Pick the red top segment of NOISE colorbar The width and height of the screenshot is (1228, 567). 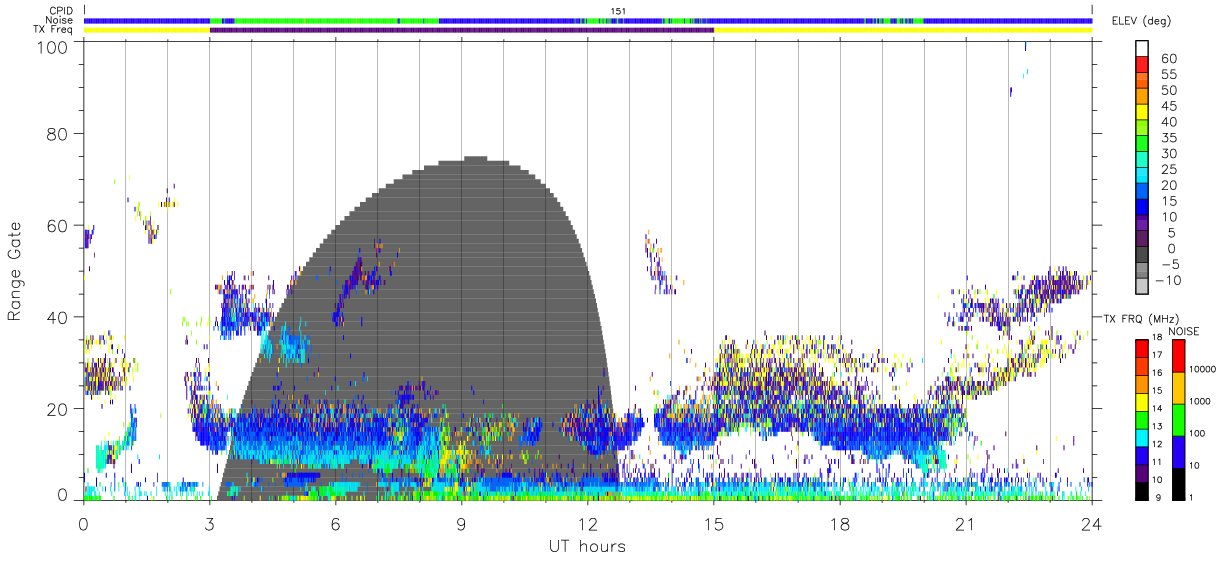tap(1178, 355)
